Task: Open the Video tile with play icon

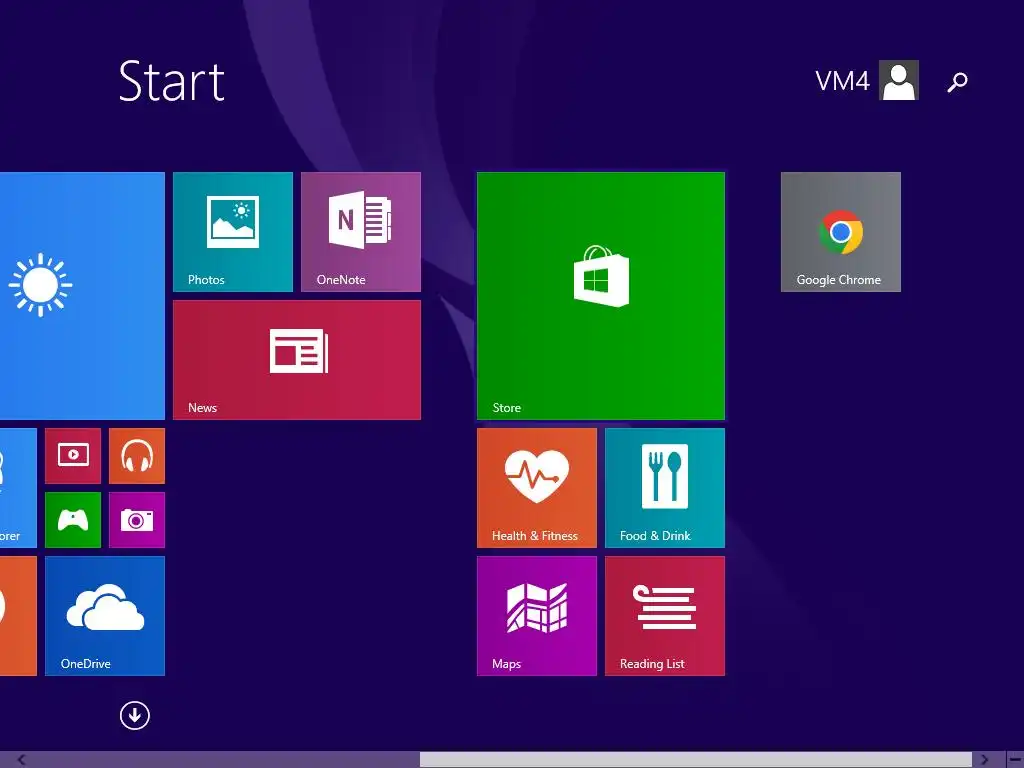Action: tap(72, 456)
